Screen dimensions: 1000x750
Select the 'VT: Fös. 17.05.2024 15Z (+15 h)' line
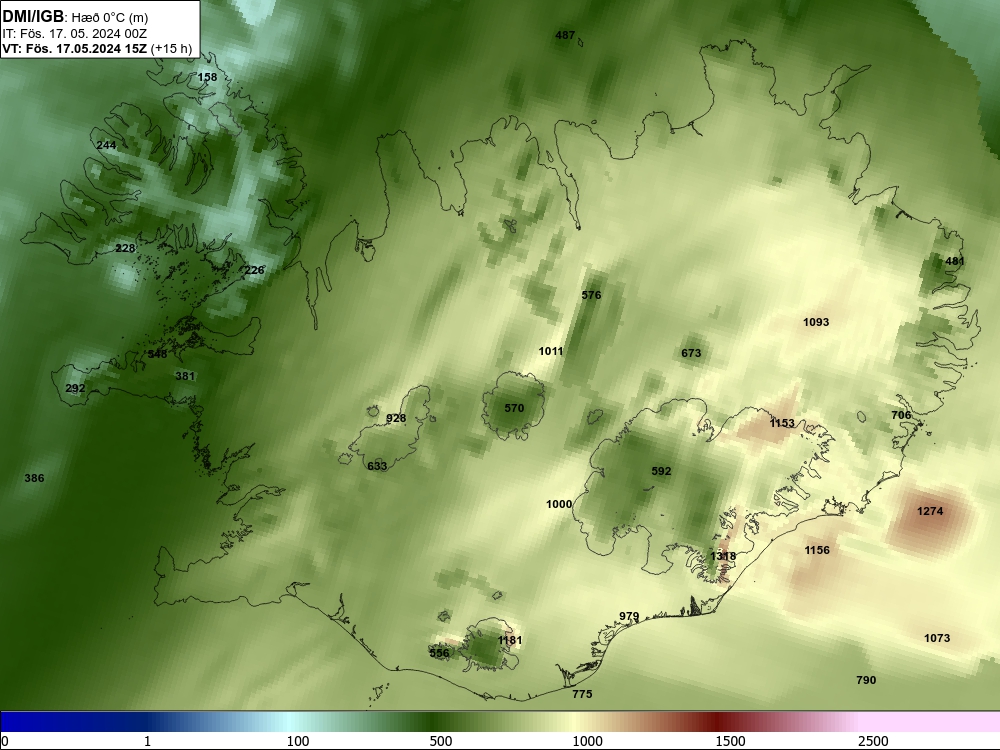(97, 48)
